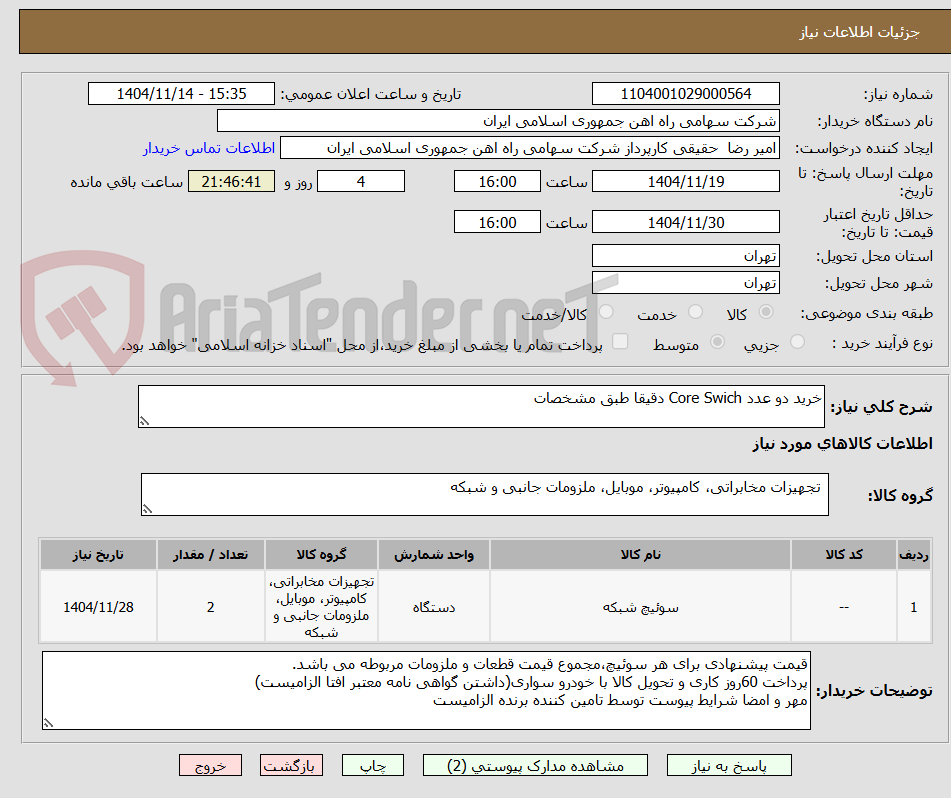
Task: Click the استان محل تحویل field تهران
Action: tap(685, 256)
